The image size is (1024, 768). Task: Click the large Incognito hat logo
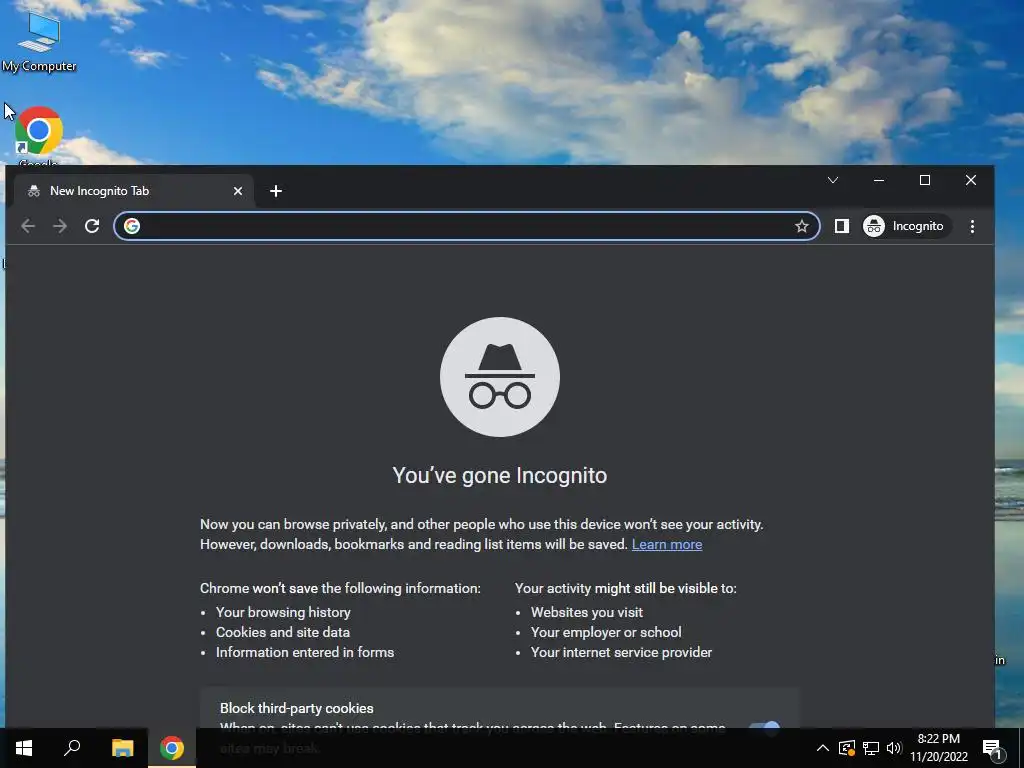pos(500,377)
